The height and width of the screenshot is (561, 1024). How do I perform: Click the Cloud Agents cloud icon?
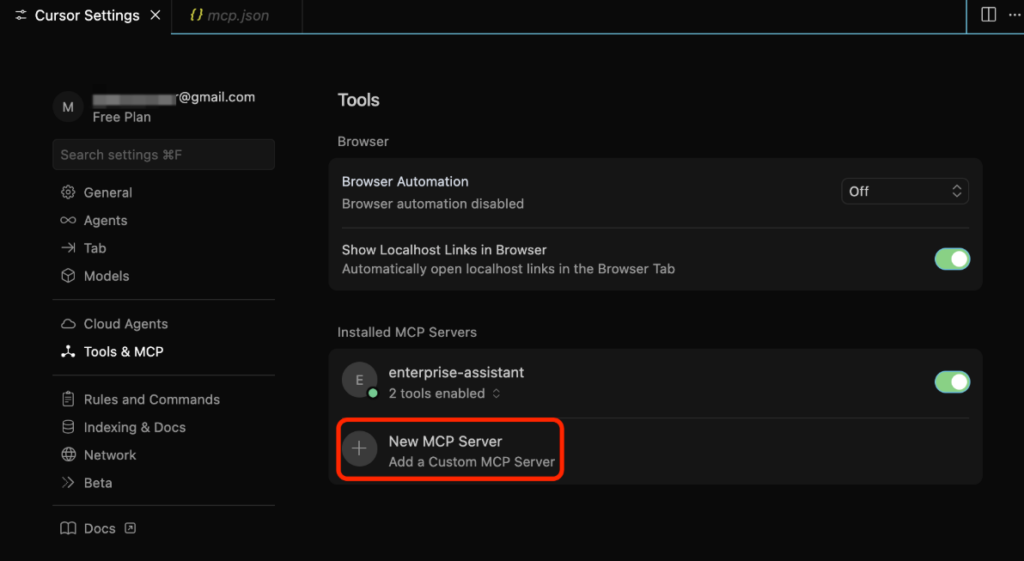pos(68,324)
